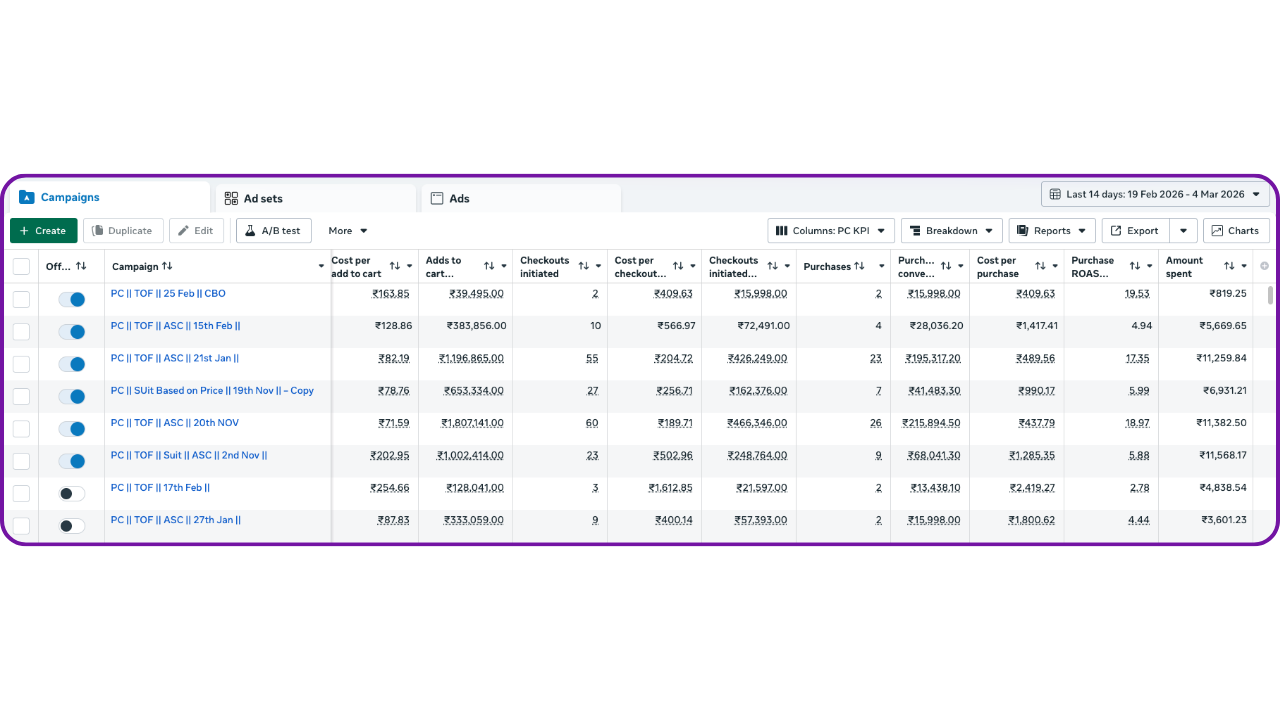Turn off PC || TOF || 25 Feb || CBO campaign
The height and width of the screenshot is (720, 1280).
[x=71, y=299]
